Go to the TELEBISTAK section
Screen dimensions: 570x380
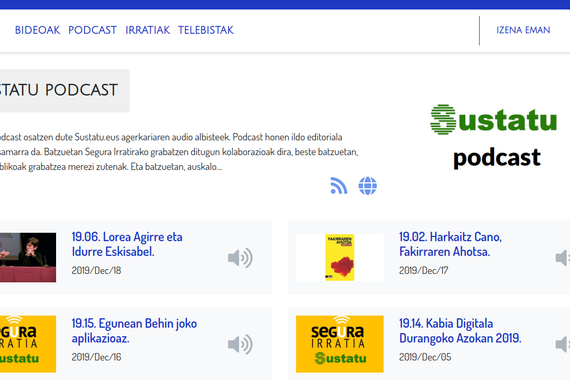tap(206, 30)
